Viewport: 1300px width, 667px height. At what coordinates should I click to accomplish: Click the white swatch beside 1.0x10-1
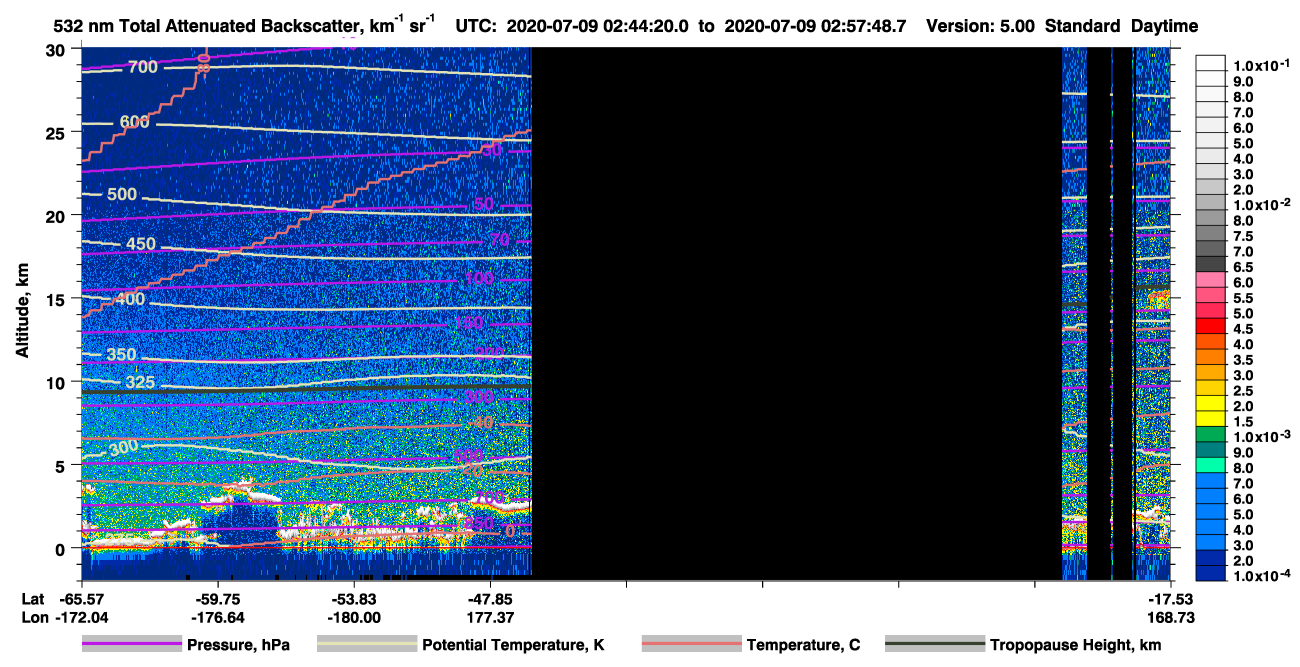pyautogui.click(x=1211, y=63)
